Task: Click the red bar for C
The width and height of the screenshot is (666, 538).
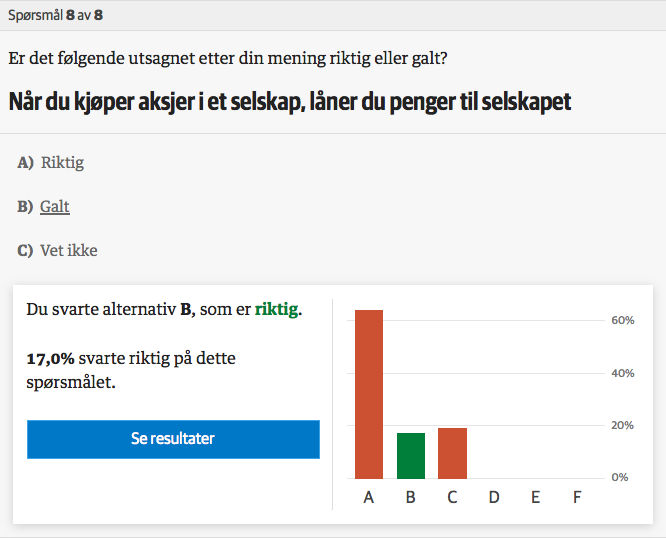Action: pos(452,453)
